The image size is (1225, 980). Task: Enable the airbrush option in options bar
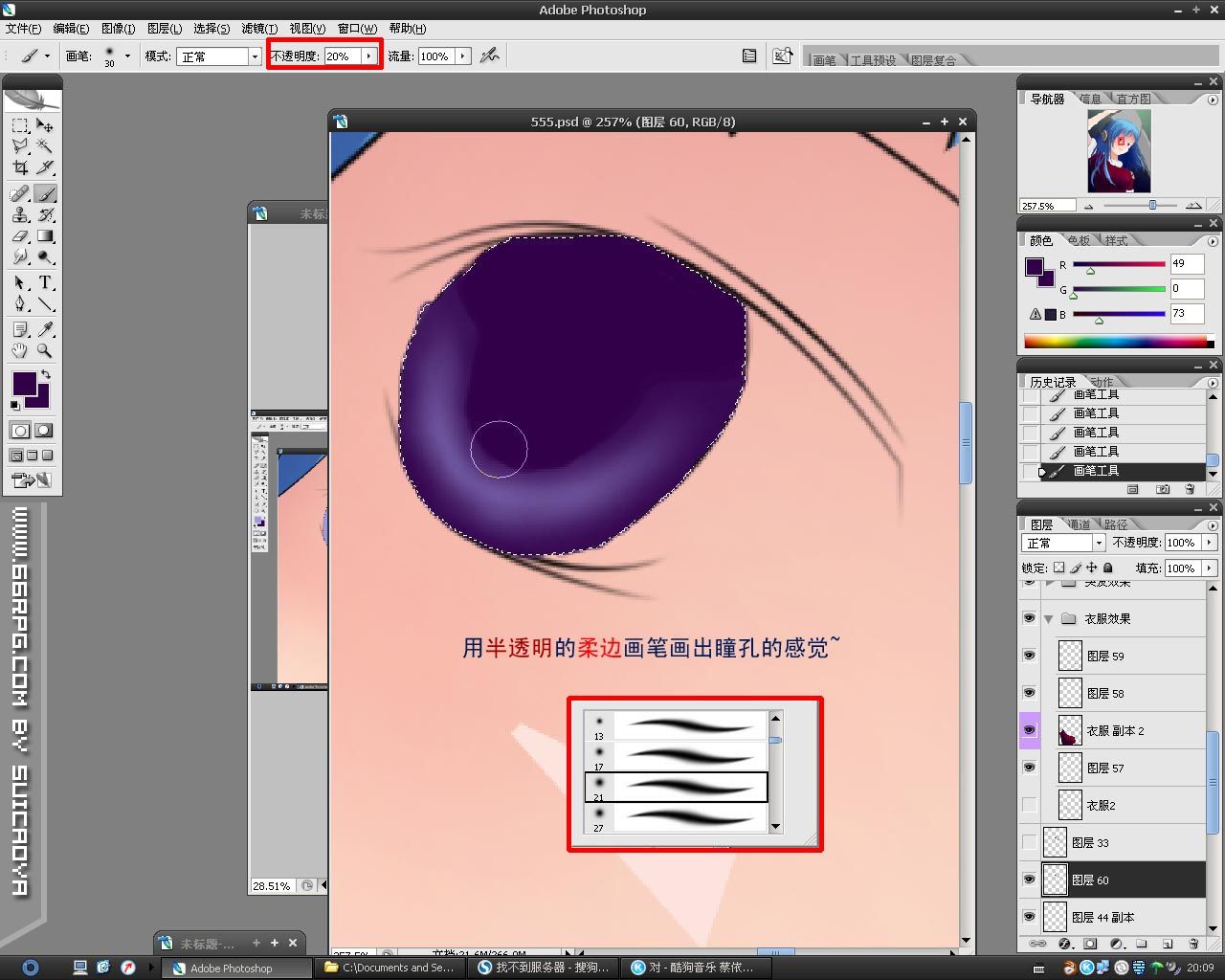click(x=490, y=56)
